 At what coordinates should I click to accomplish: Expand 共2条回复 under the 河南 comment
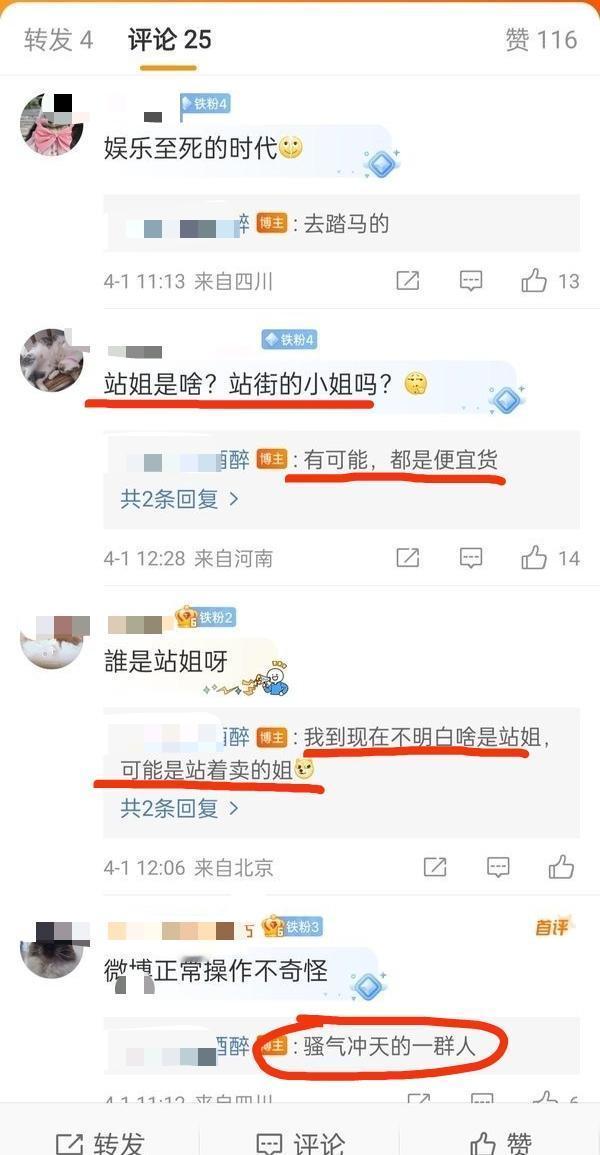pos(180,499)
